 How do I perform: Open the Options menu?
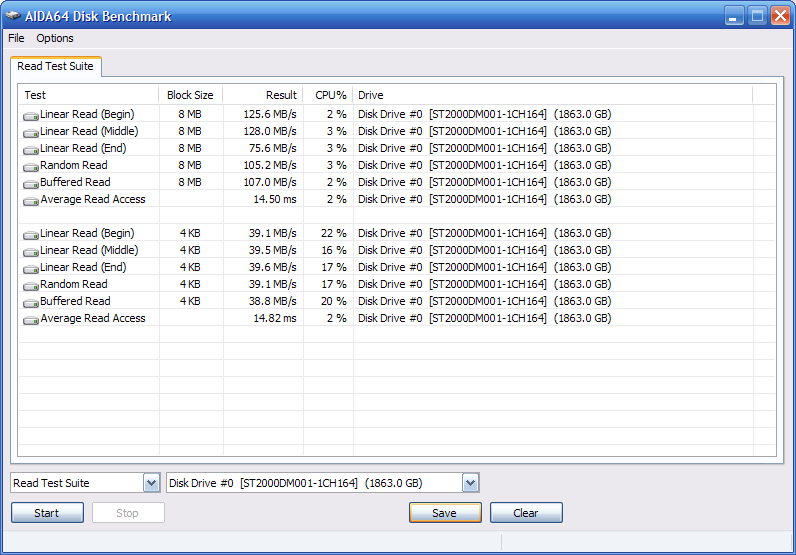click(55, 38)
